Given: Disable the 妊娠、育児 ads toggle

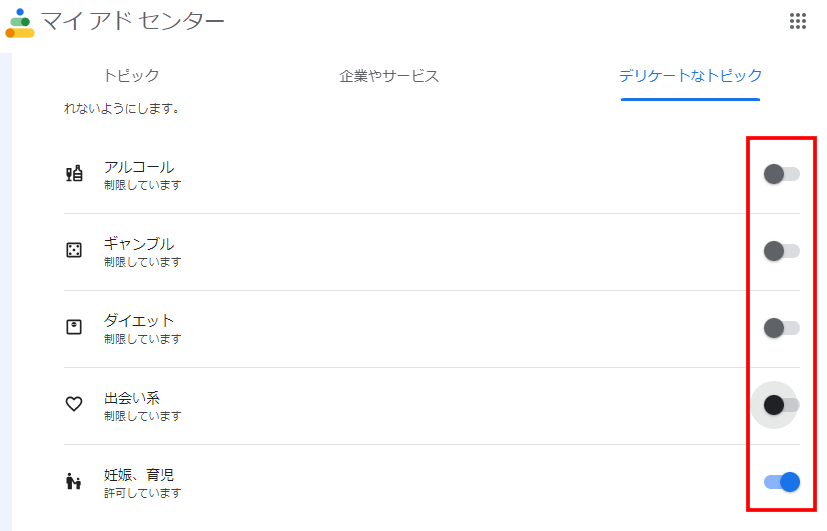Looking at the screenshot, I should [781, 482].
